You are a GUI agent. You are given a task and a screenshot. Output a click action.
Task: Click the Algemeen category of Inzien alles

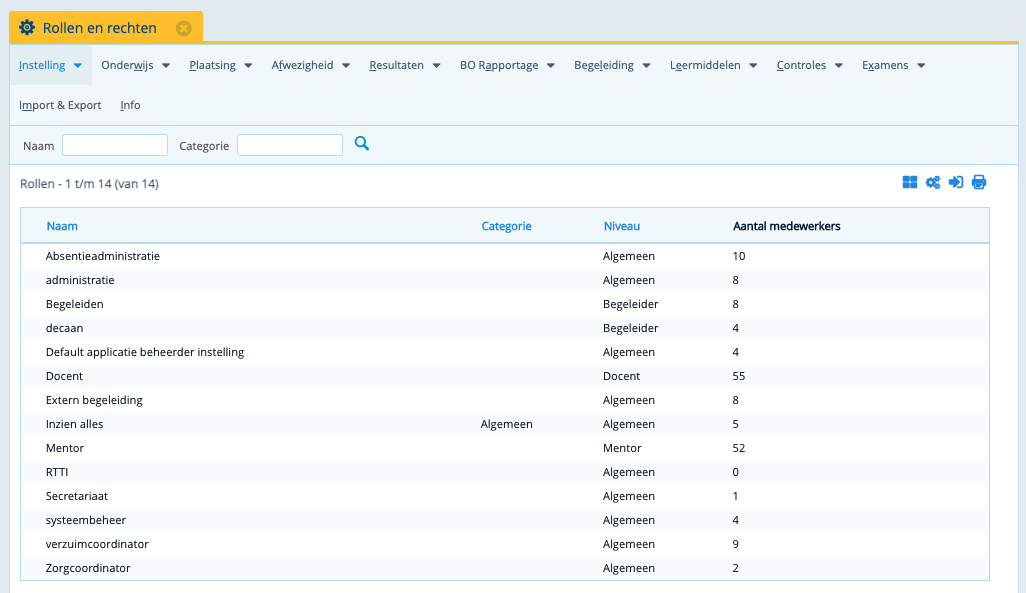(506, 424)
